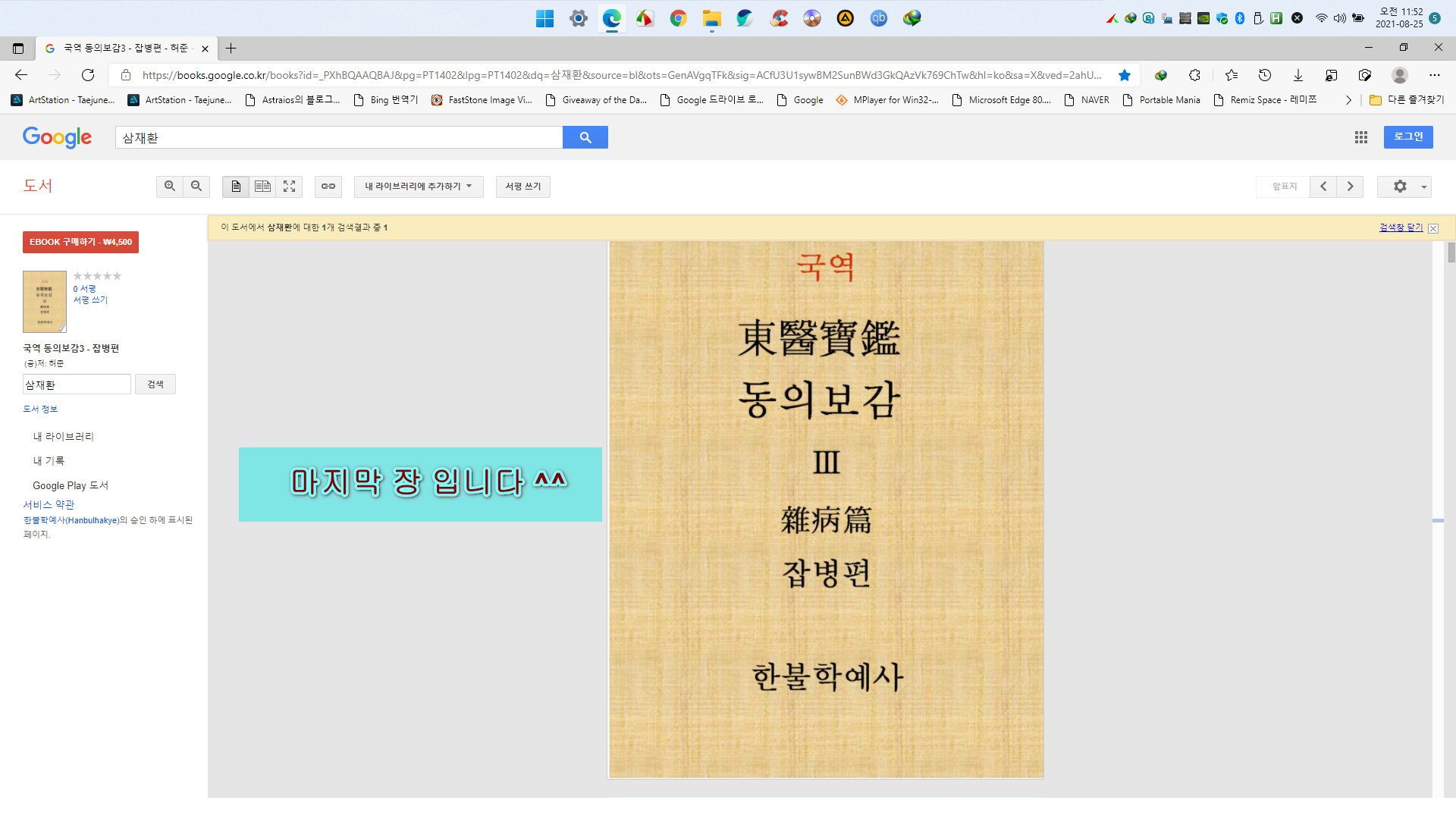The height and width of the screenshot is (819, 1456).
Task: Open 내 라이브러리에 추가하기 dropdown
Action: (419, 187)
